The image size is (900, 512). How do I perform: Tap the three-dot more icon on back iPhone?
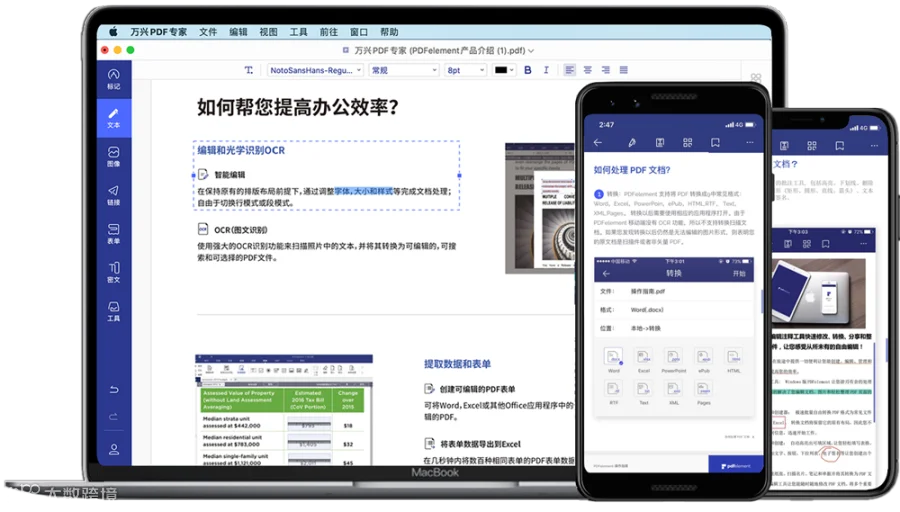coord(874,146)
